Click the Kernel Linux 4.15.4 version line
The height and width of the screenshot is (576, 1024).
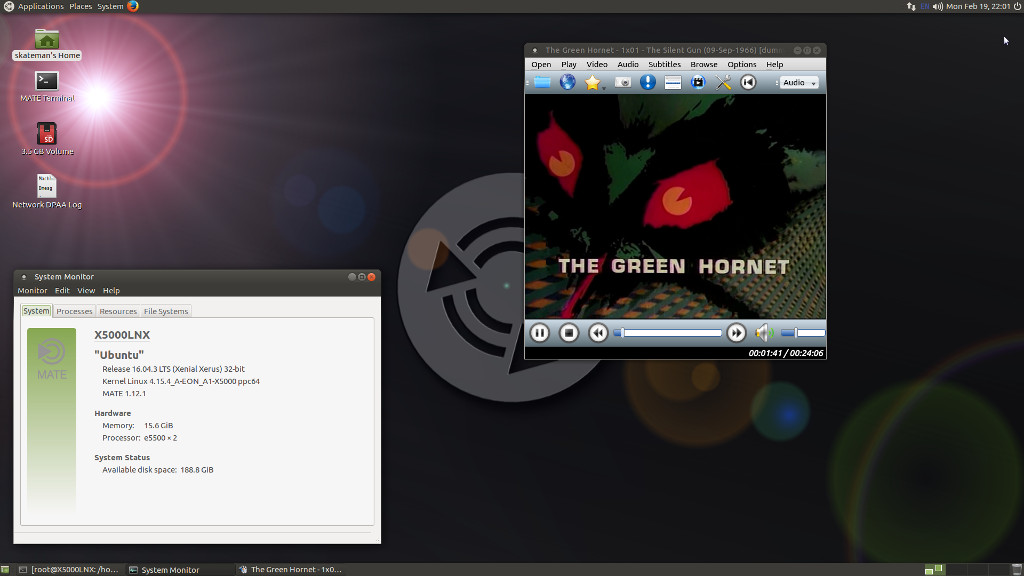181,381
